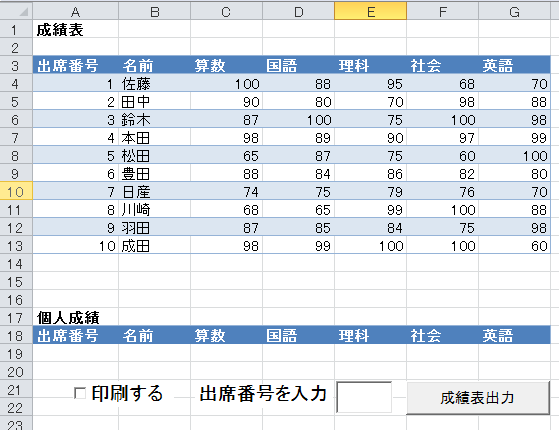Select column D header
Screen dimensions: 559x430
(x=298, y=12)
